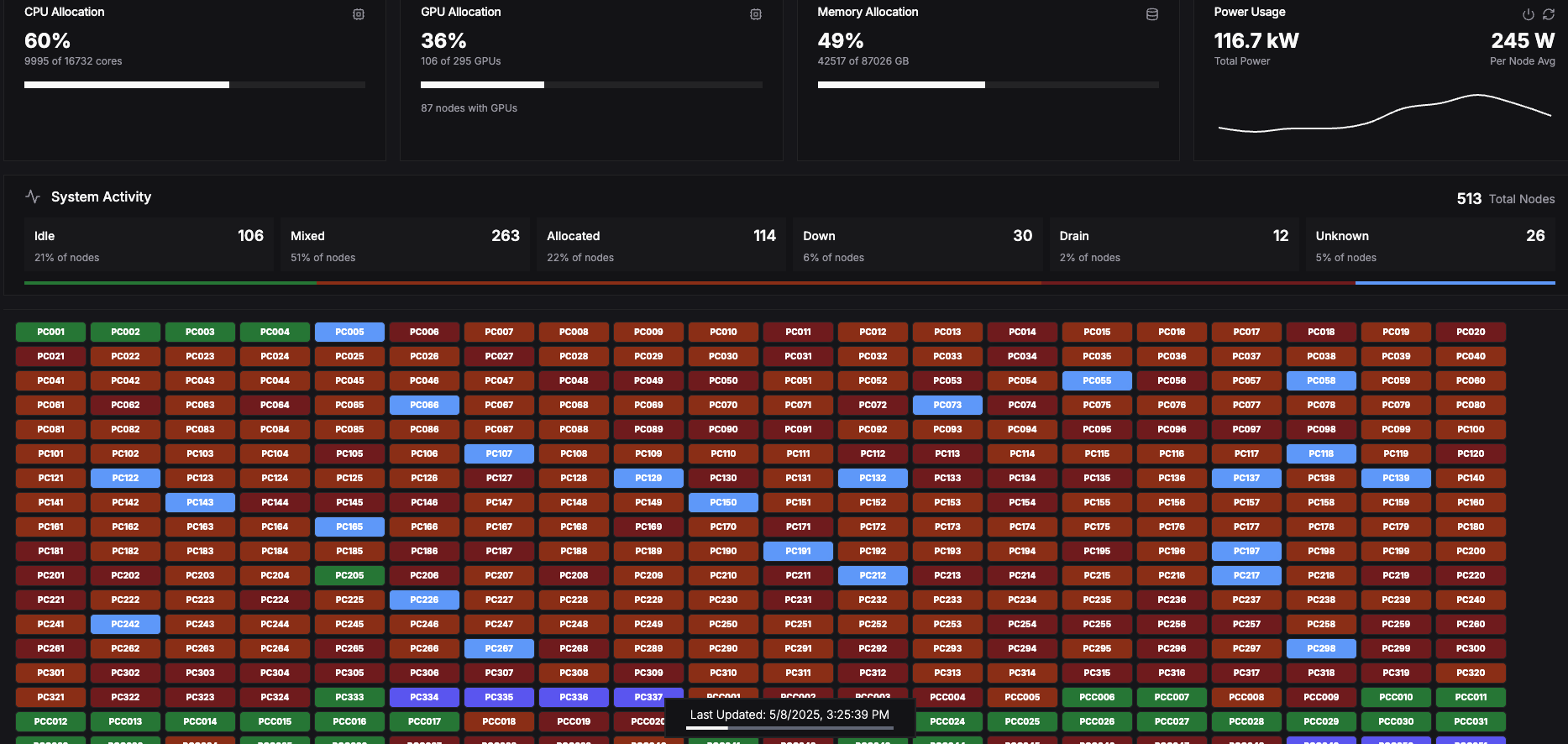The width and height of the screenshot is (1568, 744).
Task: Open the Down nodes status card
Action: click(x=917, y=245)
